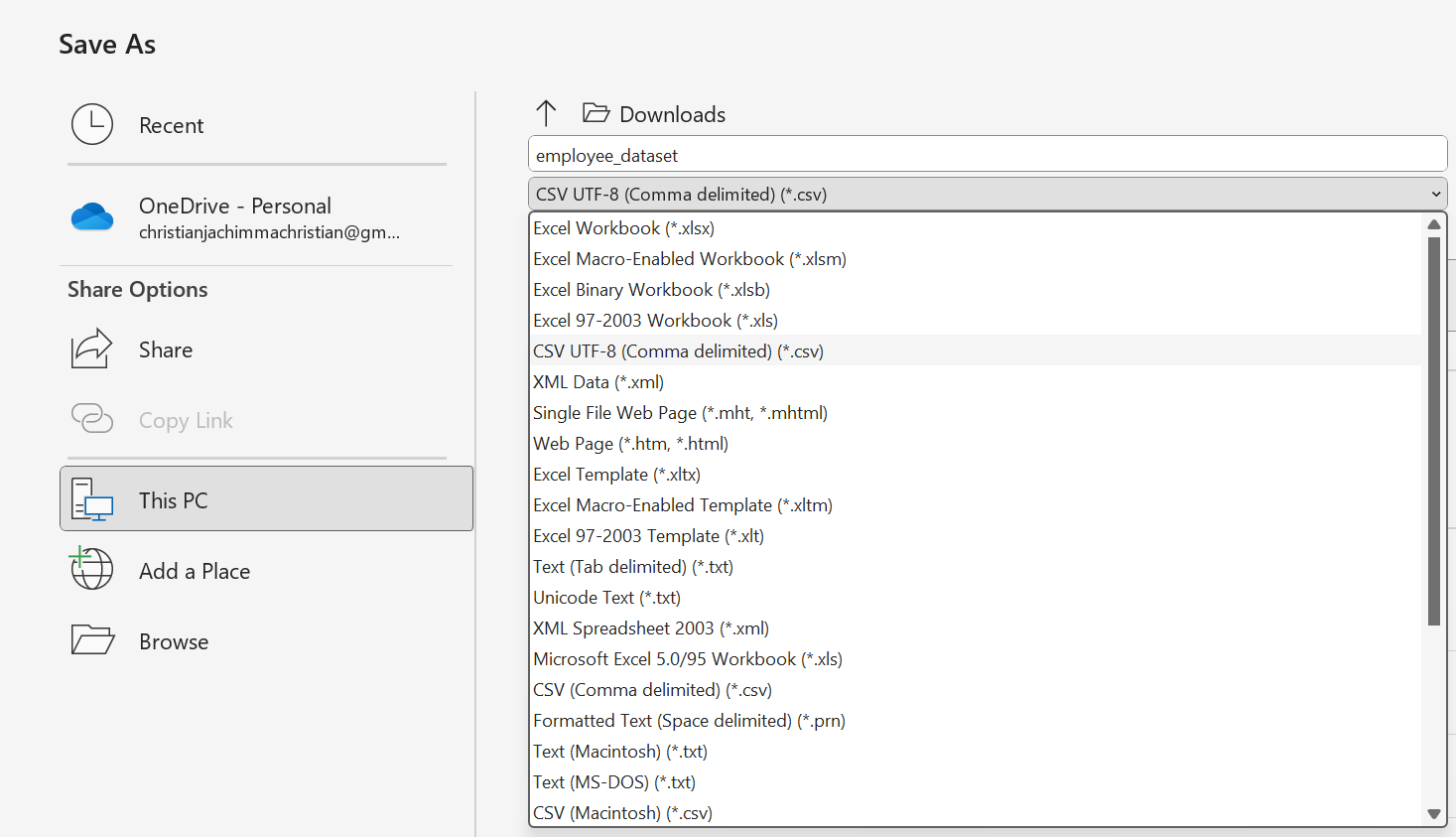Screen dimensions: 1456x837
Task: Select Excel Workbook (*.xlsx) format
Action: [x=623, y=228]
